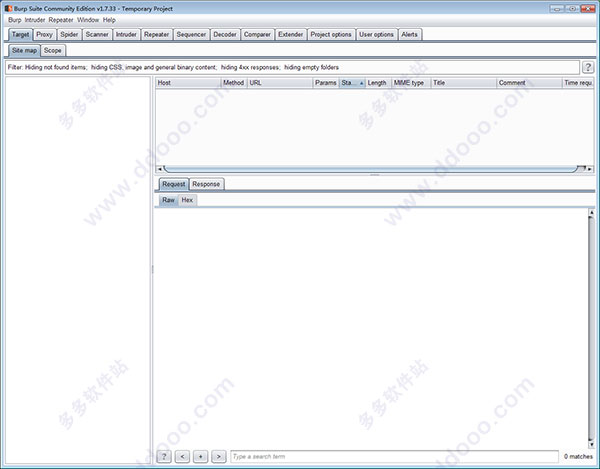Image resolution: width=600 pixels, height=469 pixels.
Task: Open the Burp menu
Action: click(x=15, y=20)
